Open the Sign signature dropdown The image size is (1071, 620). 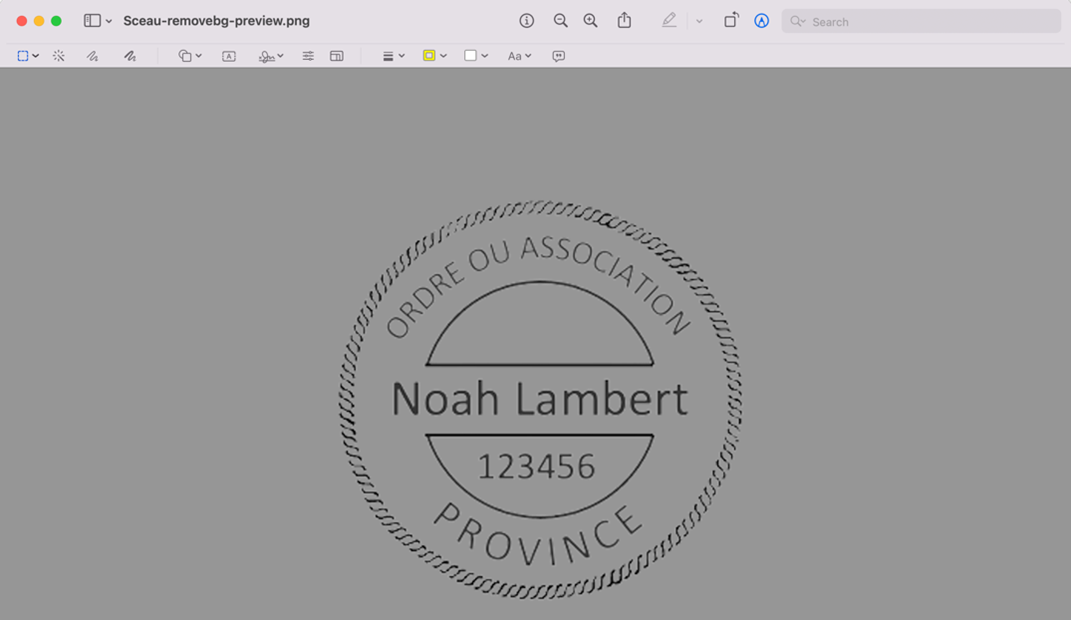[270, 56]
